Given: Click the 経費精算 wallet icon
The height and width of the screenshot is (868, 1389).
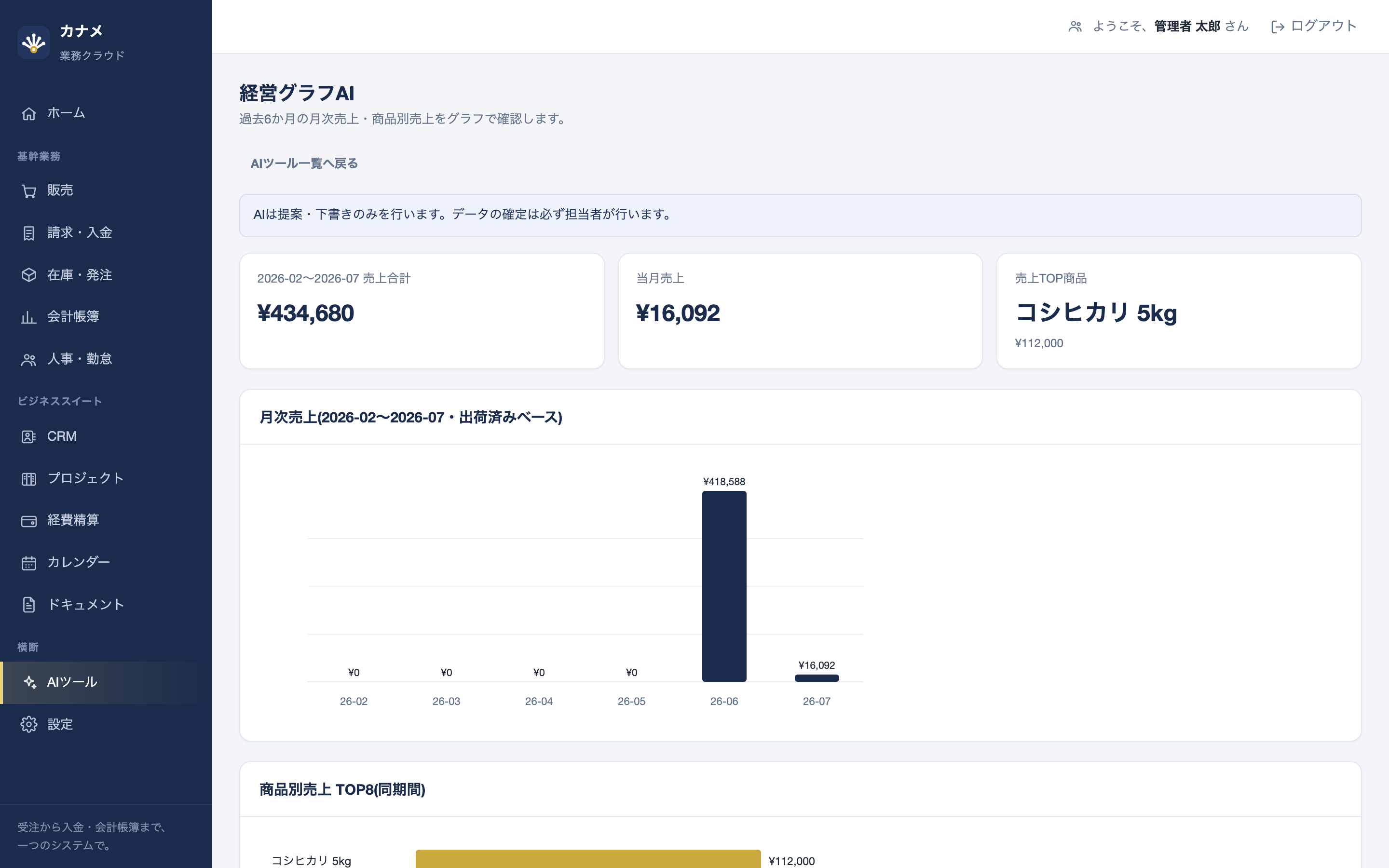Looking at the screenshot, I should click(29, 521).
